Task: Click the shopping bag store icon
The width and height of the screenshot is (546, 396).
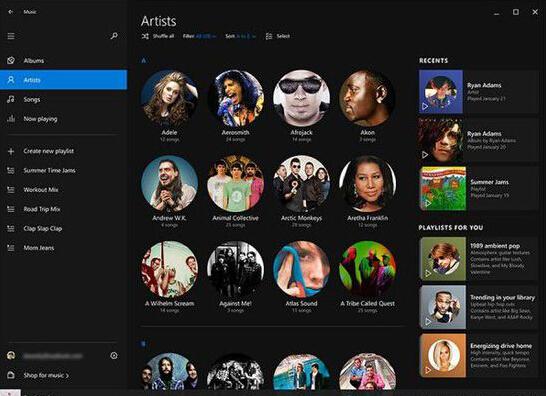Action: (11, 375)
